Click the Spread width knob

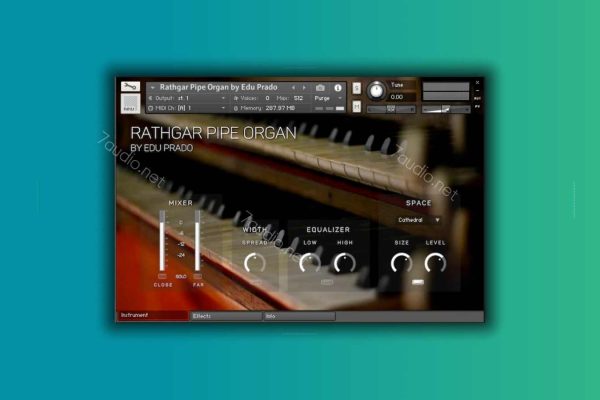[255, 263]
